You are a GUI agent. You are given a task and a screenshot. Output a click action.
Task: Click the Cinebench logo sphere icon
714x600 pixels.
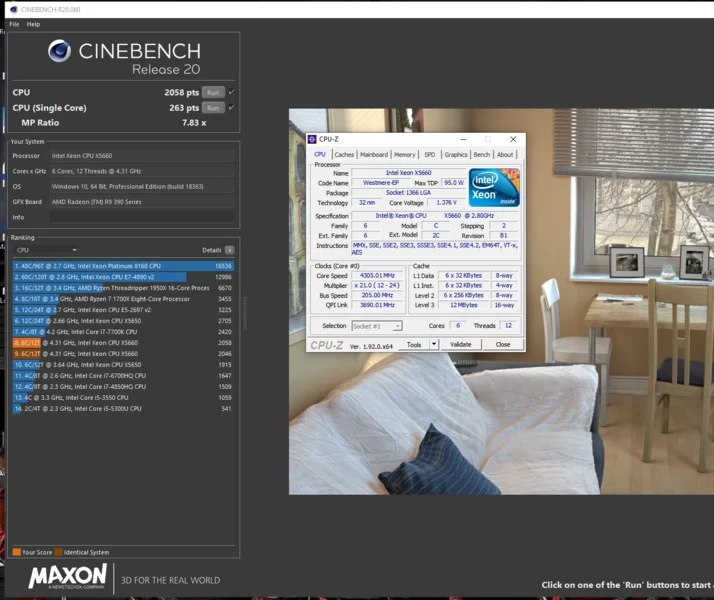60,51
